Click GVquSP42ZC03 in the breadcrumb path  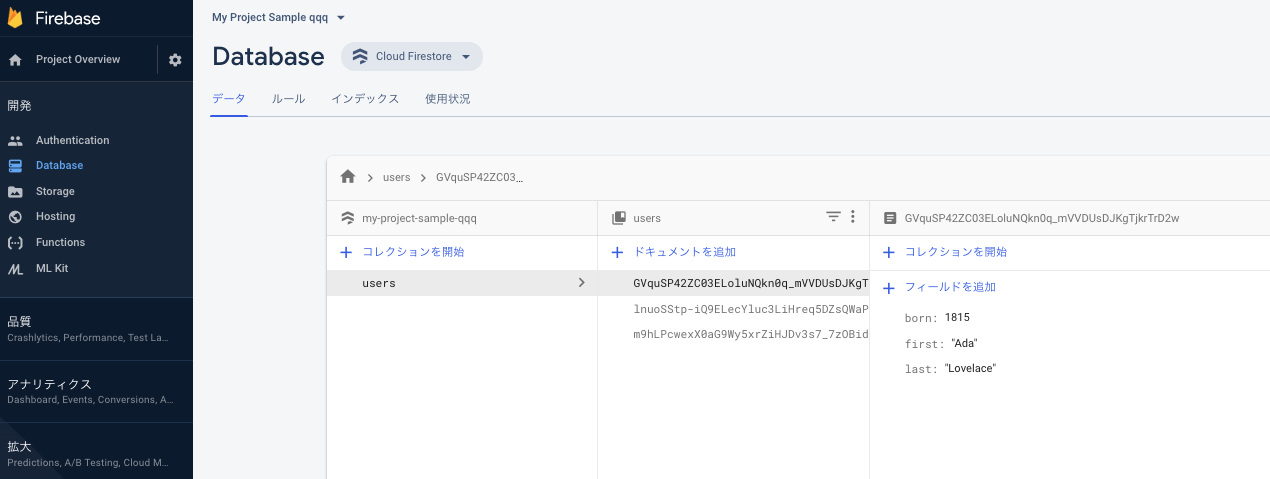coord(480,177)
